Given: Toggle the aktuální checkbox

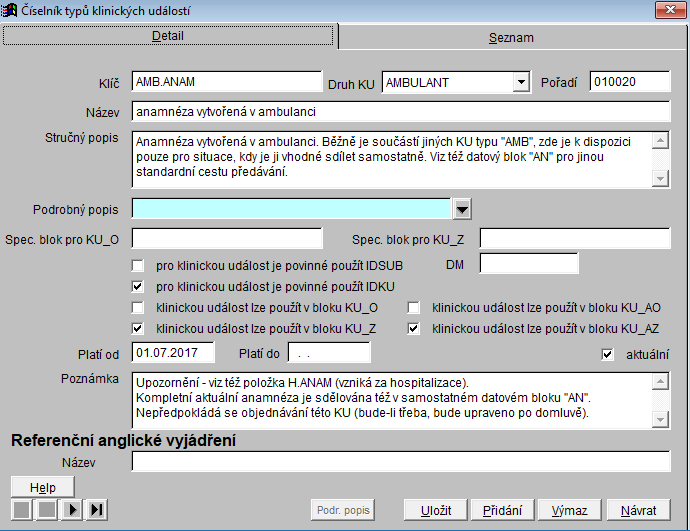Looking at the screenshot, I should click(x=607, y=353).
